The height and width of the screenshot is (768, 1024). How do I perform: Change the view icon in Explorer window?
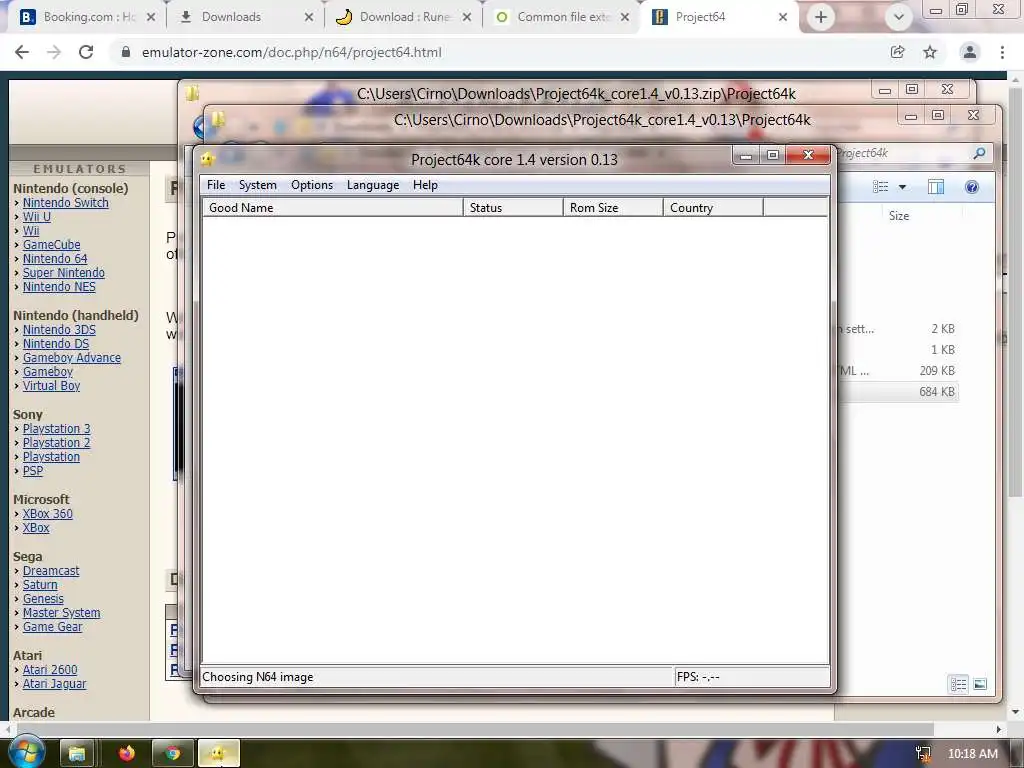[x=880, y=187]
